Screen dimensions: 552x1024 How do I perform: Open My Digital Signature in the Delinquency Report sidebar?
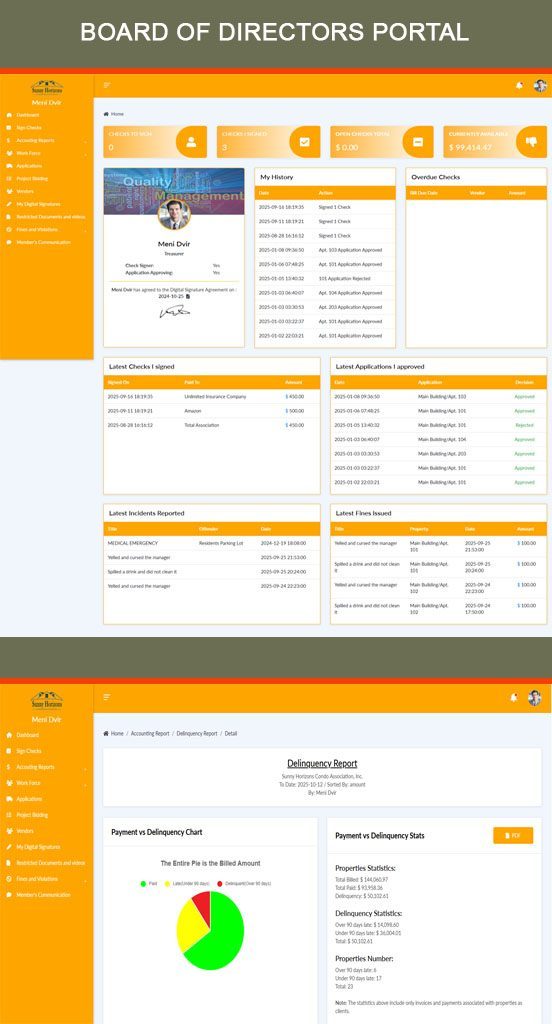coord(39,847)
